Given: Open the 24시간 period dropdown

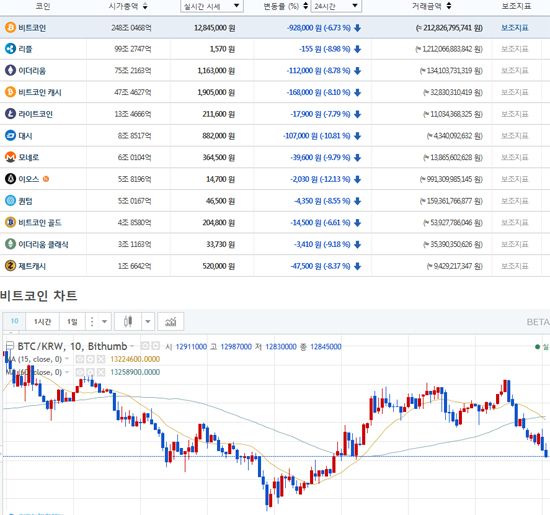Looking at the screenshot, I should point(336,6).
